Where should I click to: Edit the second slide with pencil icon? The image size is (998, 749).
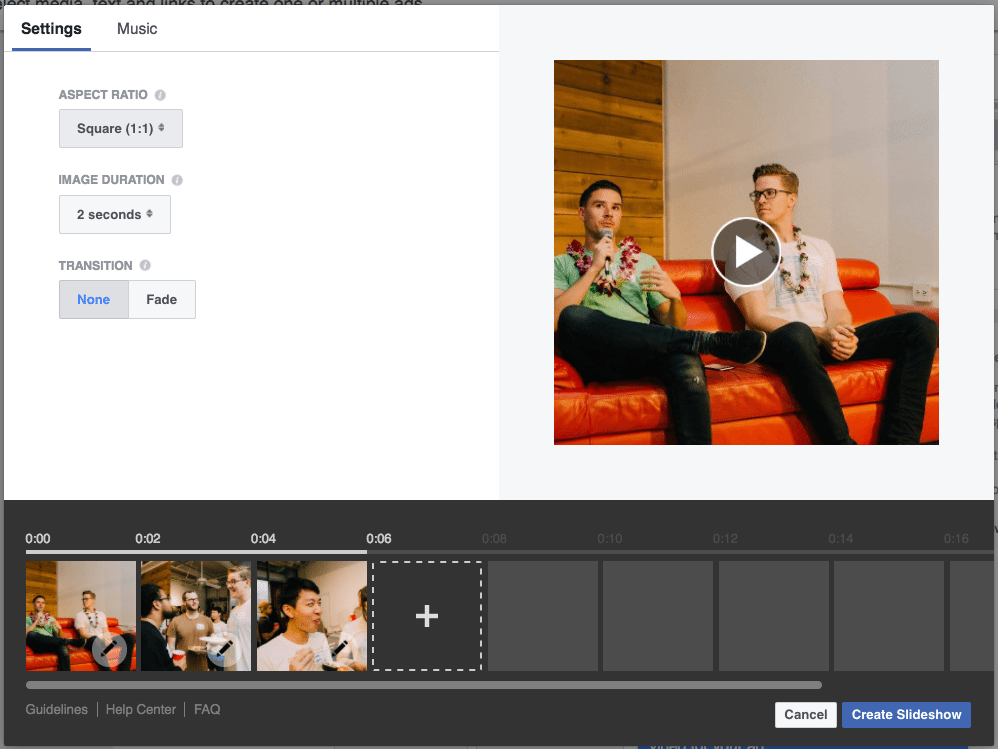click(x=225, y=649)
